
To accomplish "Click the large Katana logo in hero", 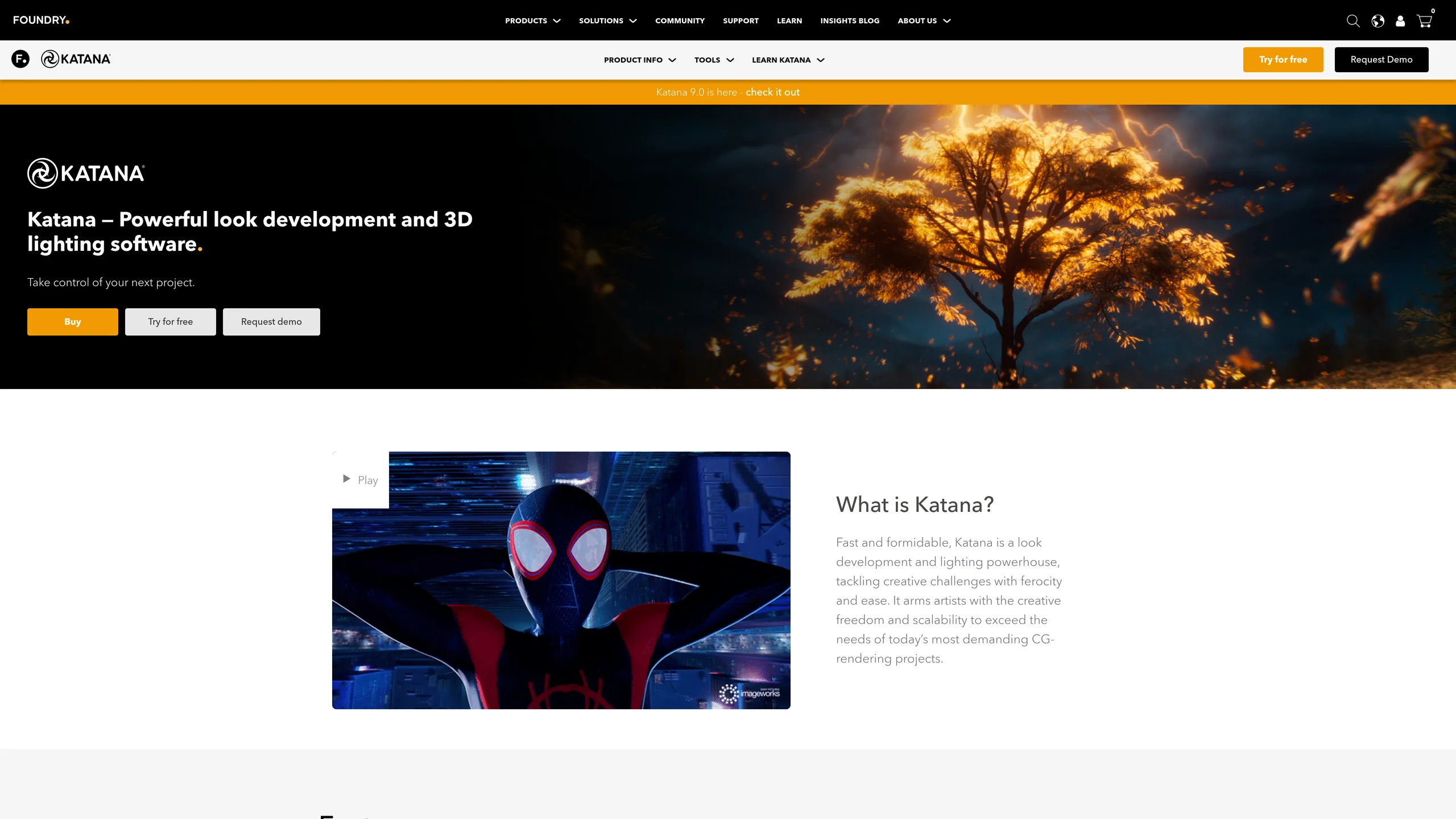I will pyautogui.click(x=86, y=173).
